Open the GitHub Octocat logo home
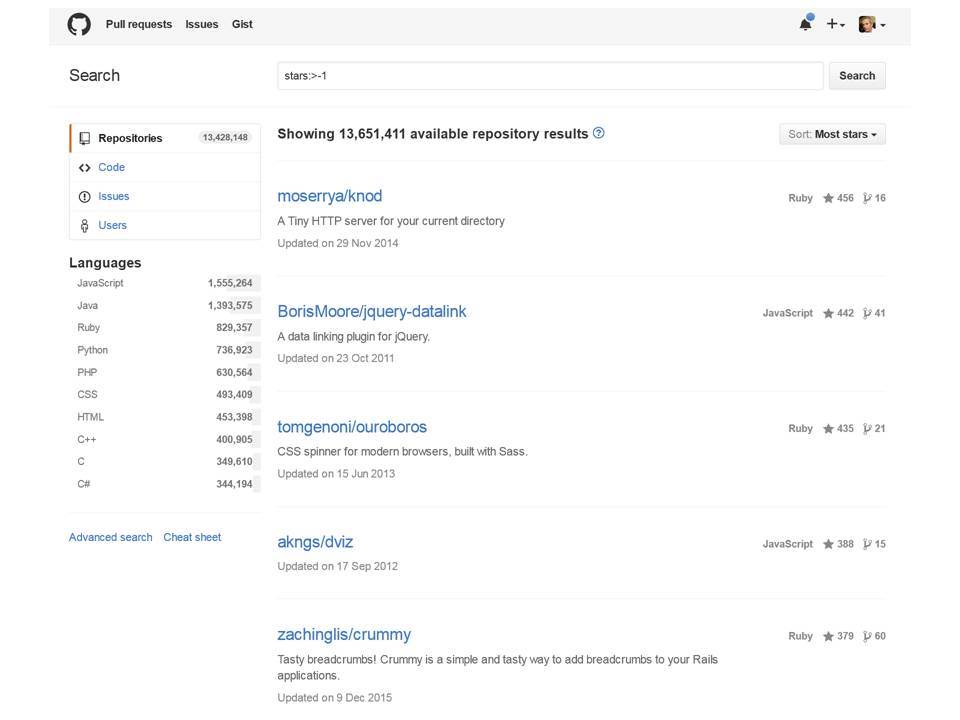Screen dimensions: 960x720 [x=79, y=24]
